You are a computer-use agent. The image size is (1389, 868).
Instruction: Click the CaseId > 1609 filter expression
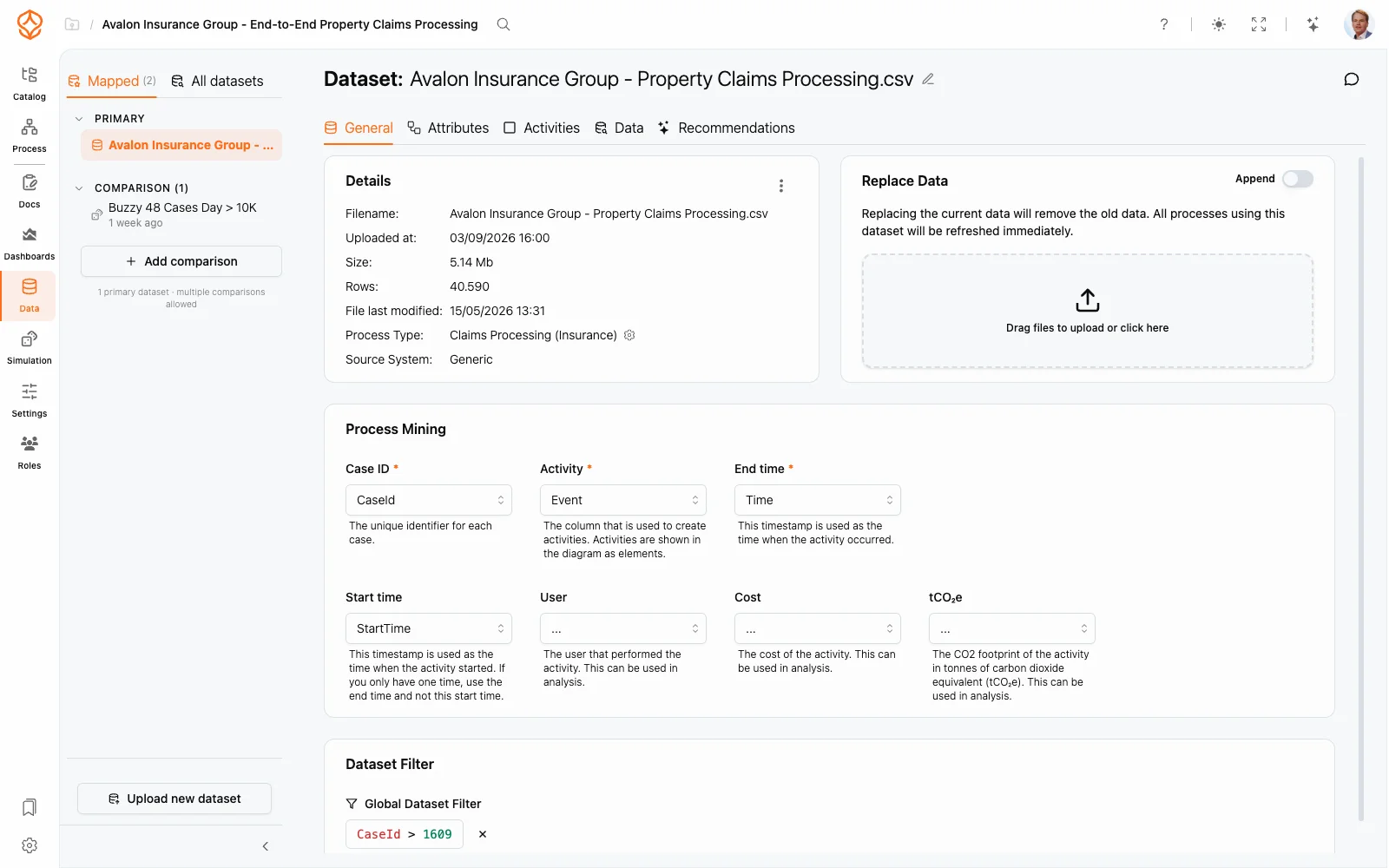tap(405, 834)
